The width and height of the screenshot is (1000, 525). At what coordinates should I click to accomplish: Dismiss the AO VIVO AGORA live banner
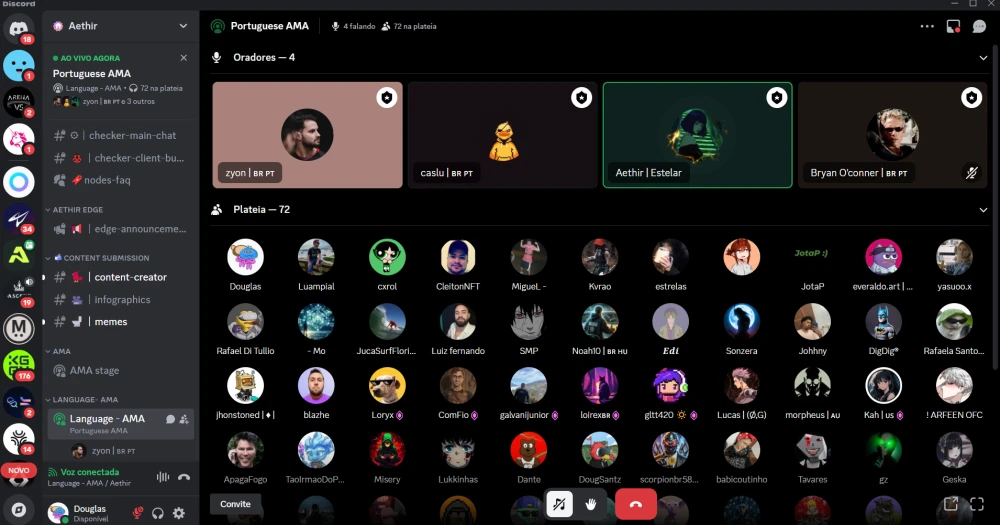tap(184, 57)
